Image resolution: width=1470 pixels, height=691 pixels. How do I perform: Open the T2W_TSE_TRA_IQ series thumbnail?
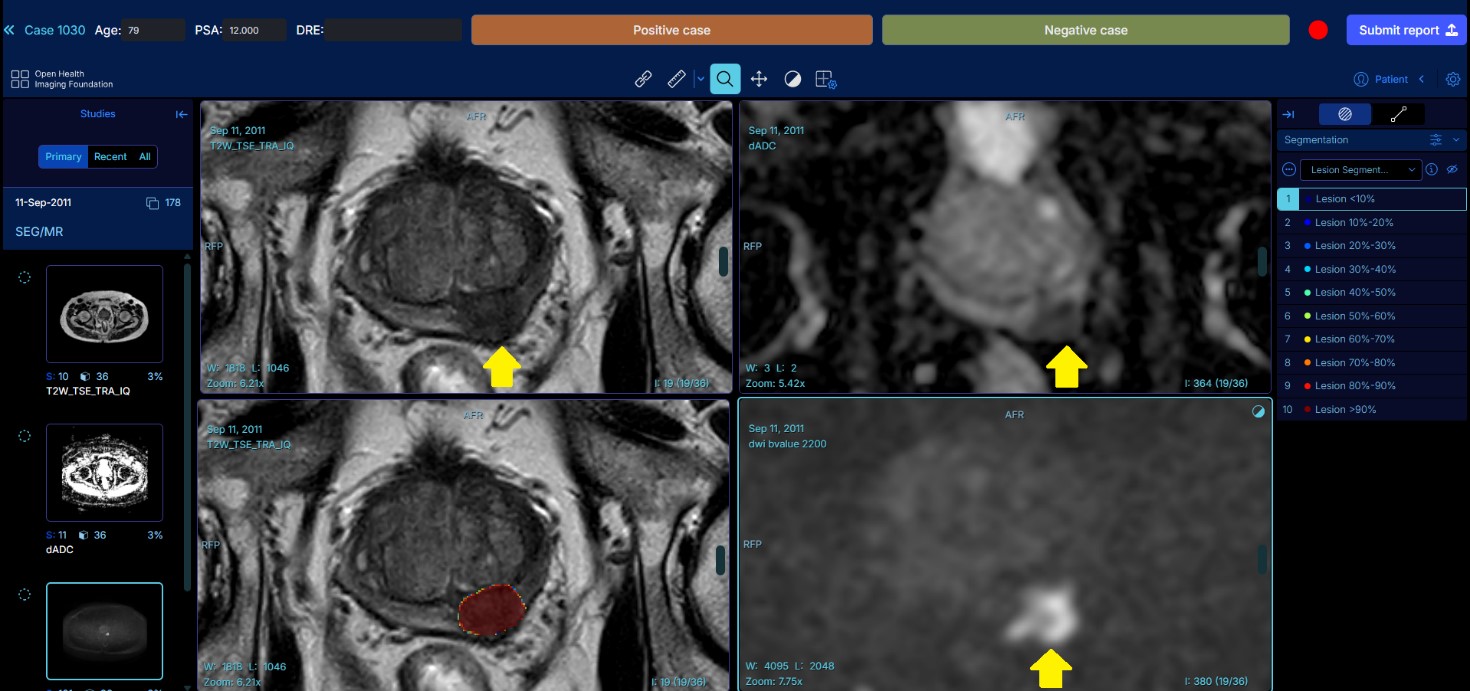tap(104, 314)
